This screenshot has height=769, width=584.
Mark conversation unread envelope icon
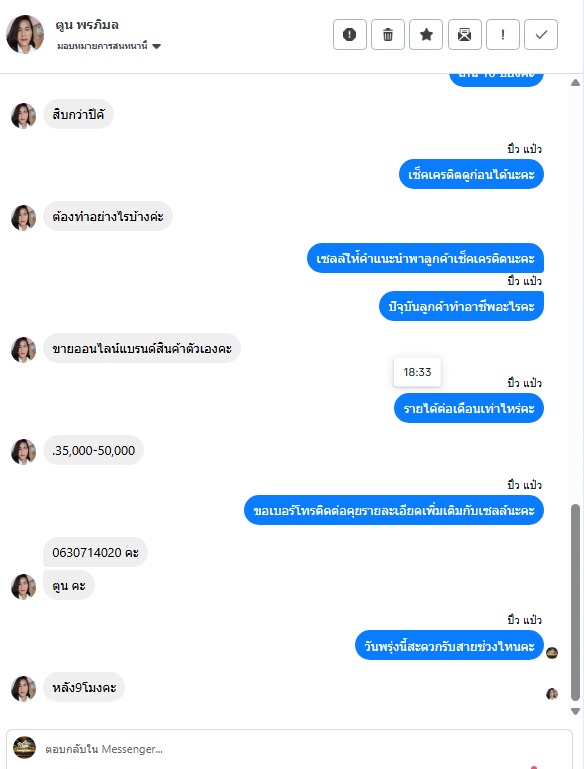[x=464, y=35]
